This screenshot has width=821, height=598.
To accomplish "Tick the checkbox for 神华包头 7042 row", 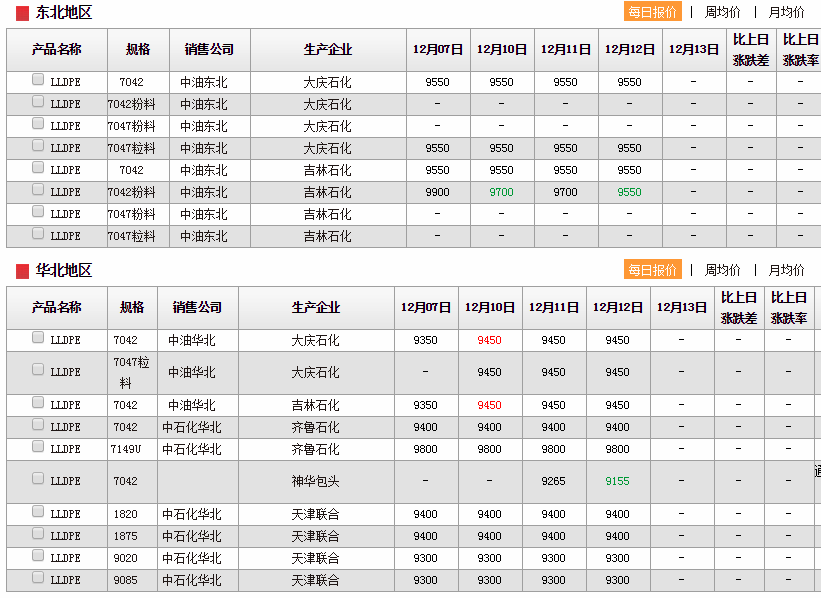I will coord(38,480).
